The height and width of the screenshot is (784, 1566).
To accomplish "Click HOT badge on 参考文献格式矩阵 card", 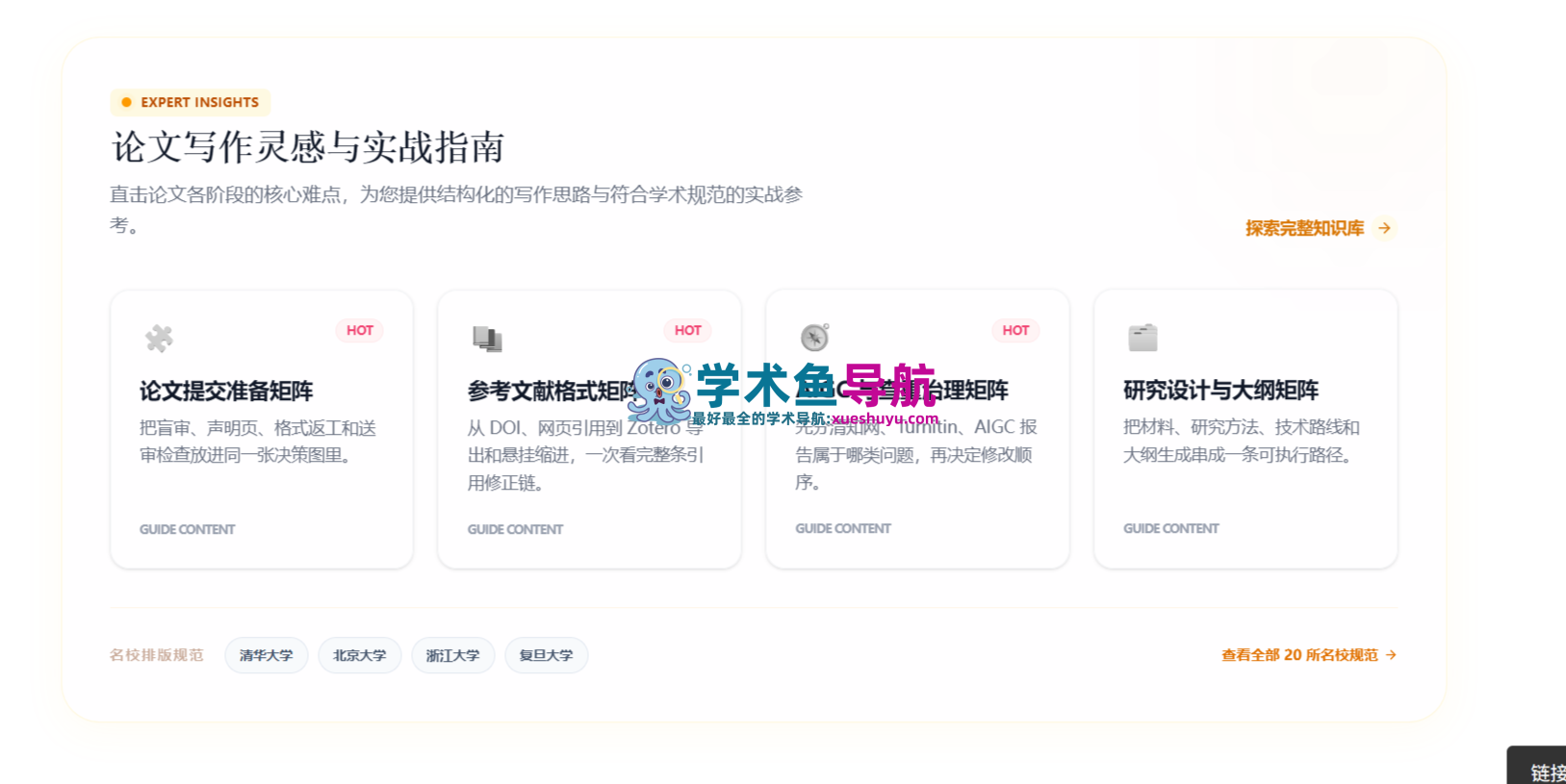I will pyautogui.click(x=688, y=330).
